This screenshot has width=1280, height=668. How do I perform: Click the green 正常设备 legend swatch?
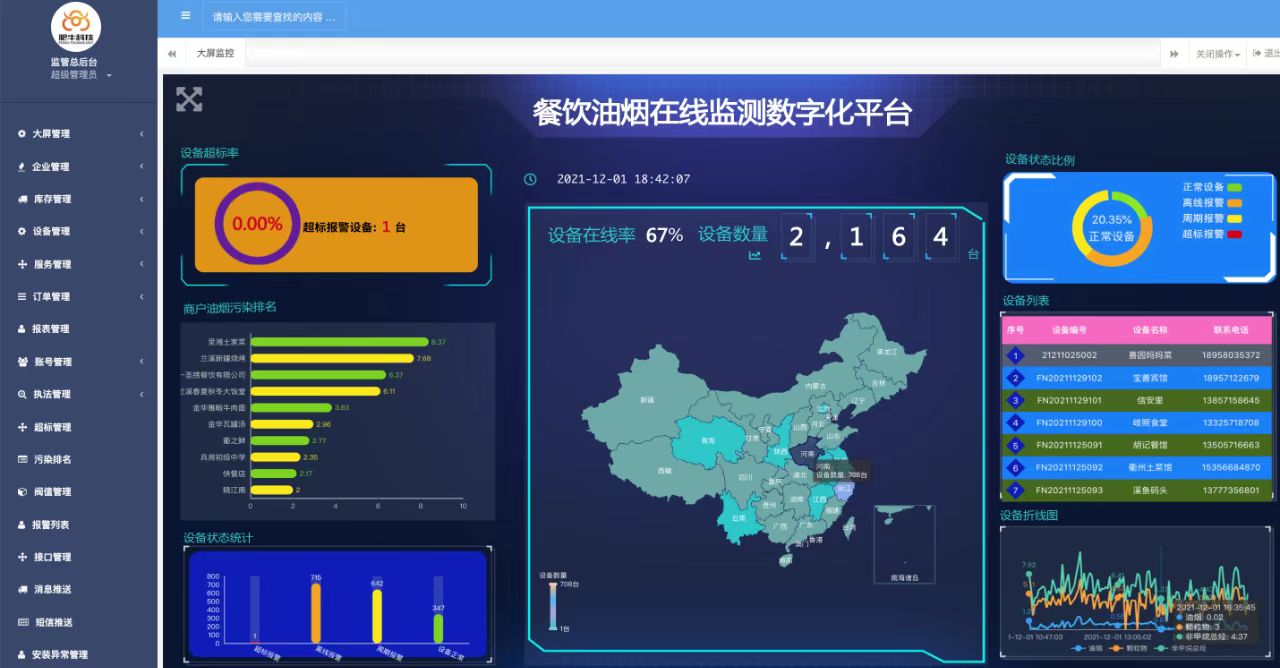coord(1234,187)
